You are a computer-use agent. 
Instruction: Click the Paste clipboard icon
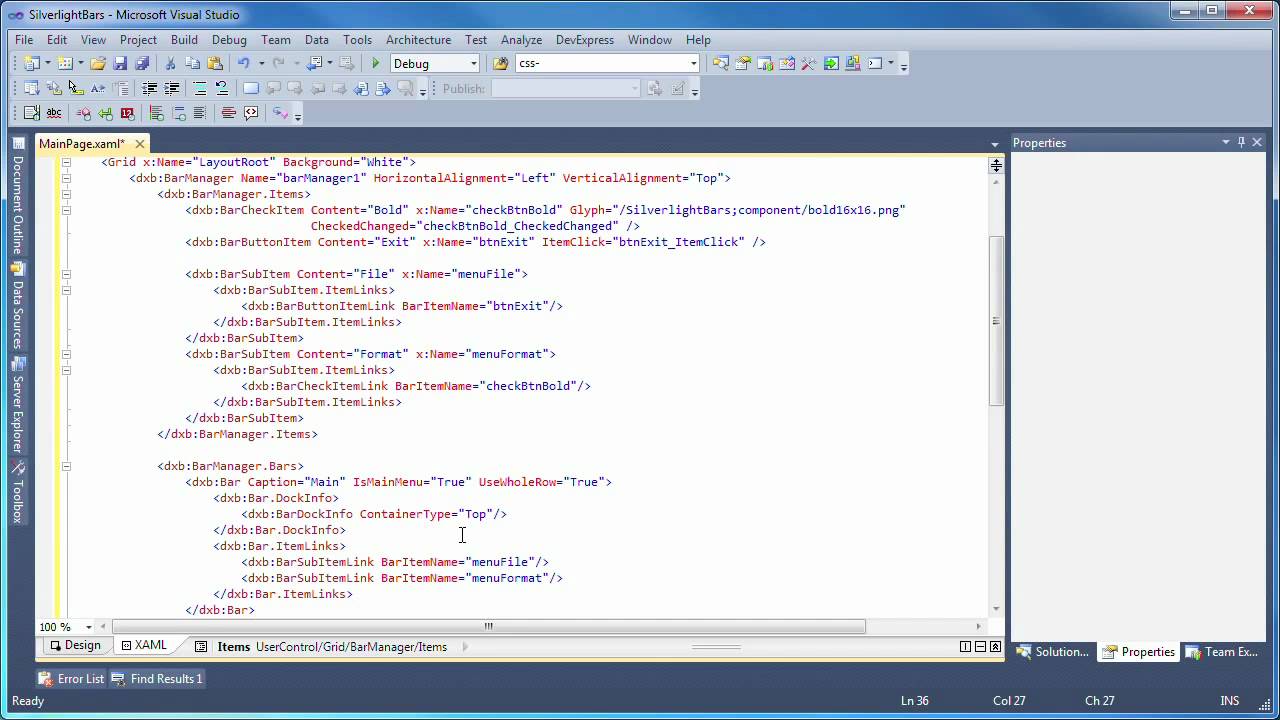[x=214, y=63]
